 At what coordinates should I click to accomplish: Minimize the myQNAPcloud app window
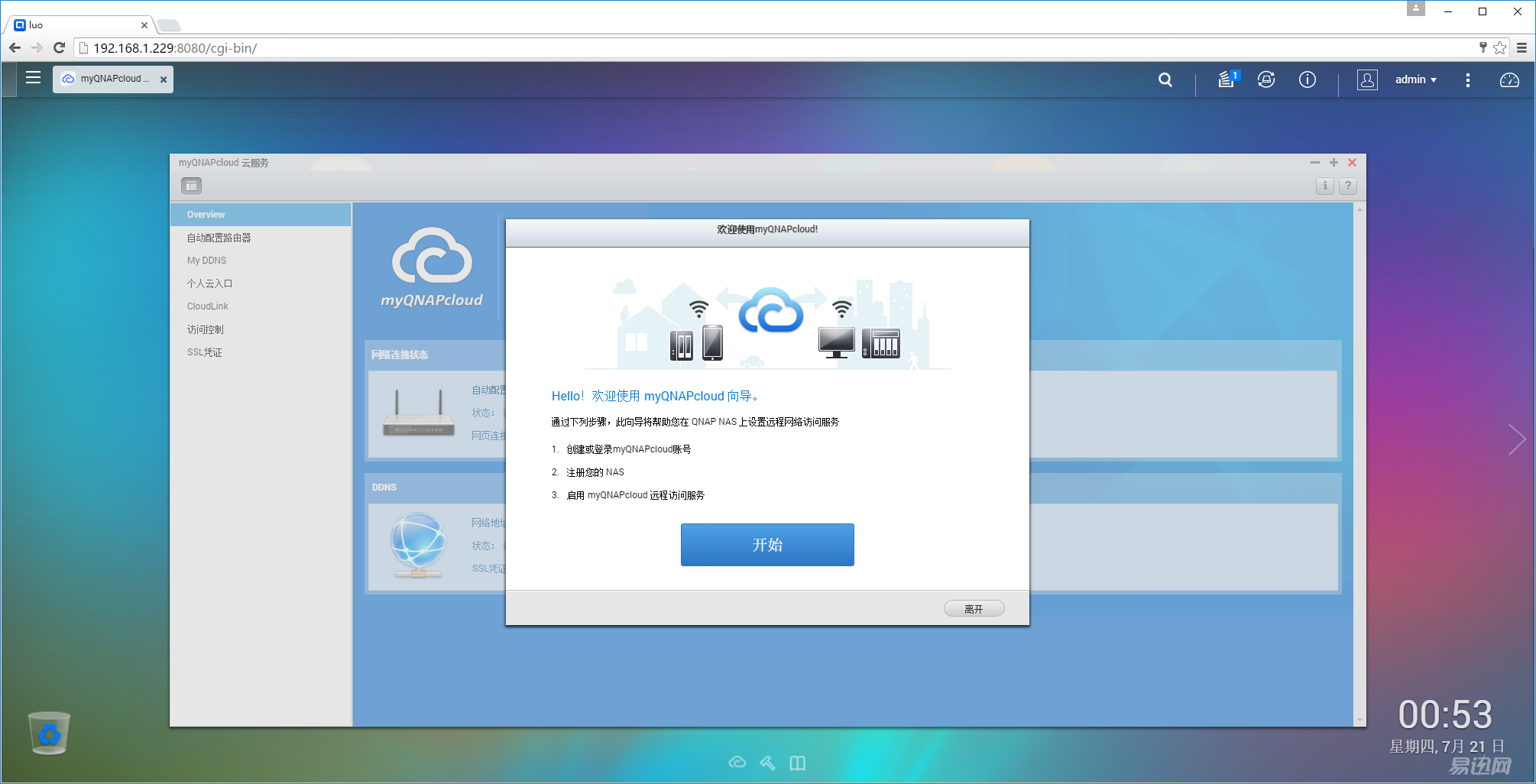click(1315, 162)
